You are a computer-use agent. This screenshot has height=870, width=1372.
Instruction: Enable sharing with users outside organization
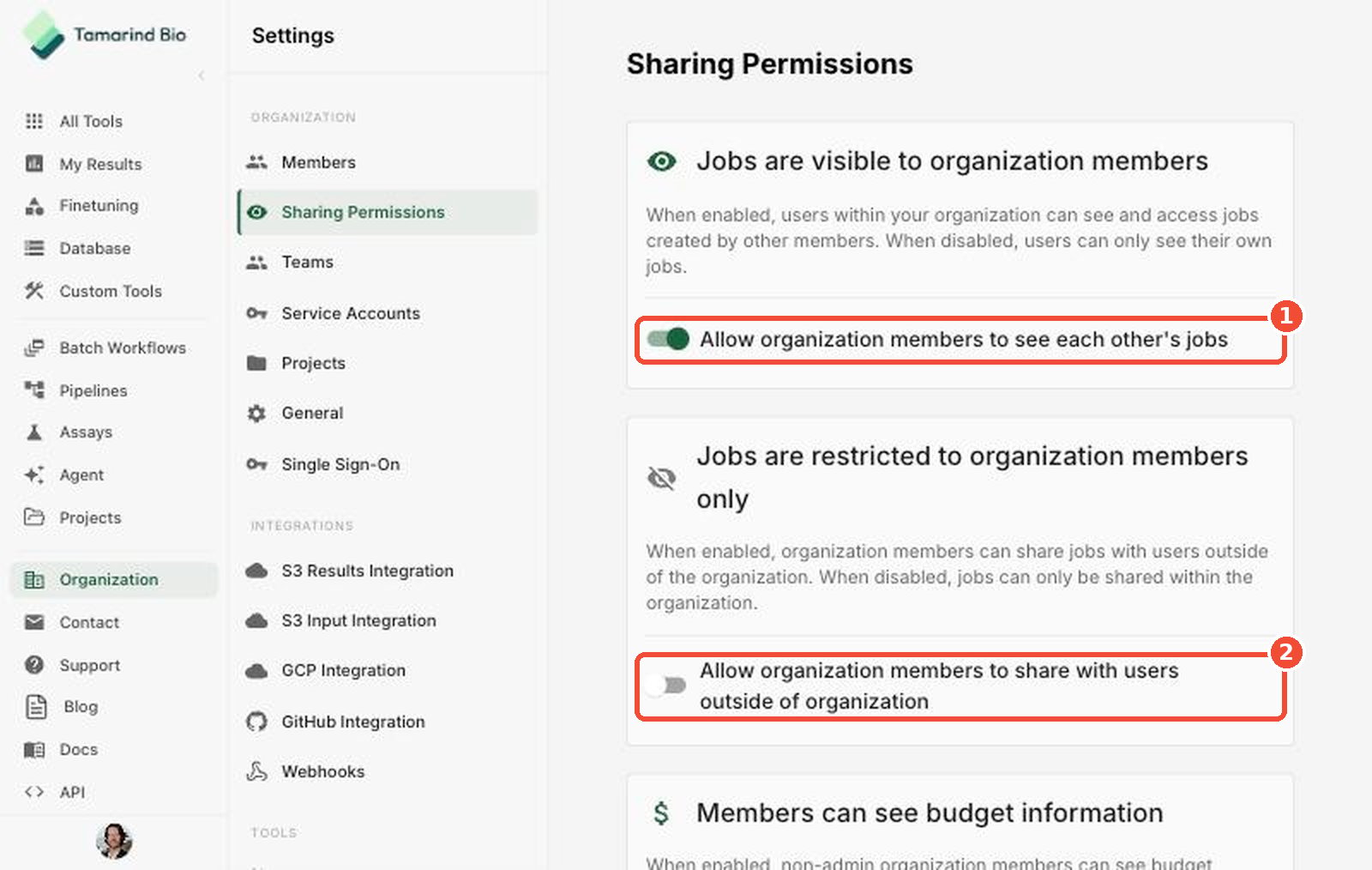click(x=665, y=685)
